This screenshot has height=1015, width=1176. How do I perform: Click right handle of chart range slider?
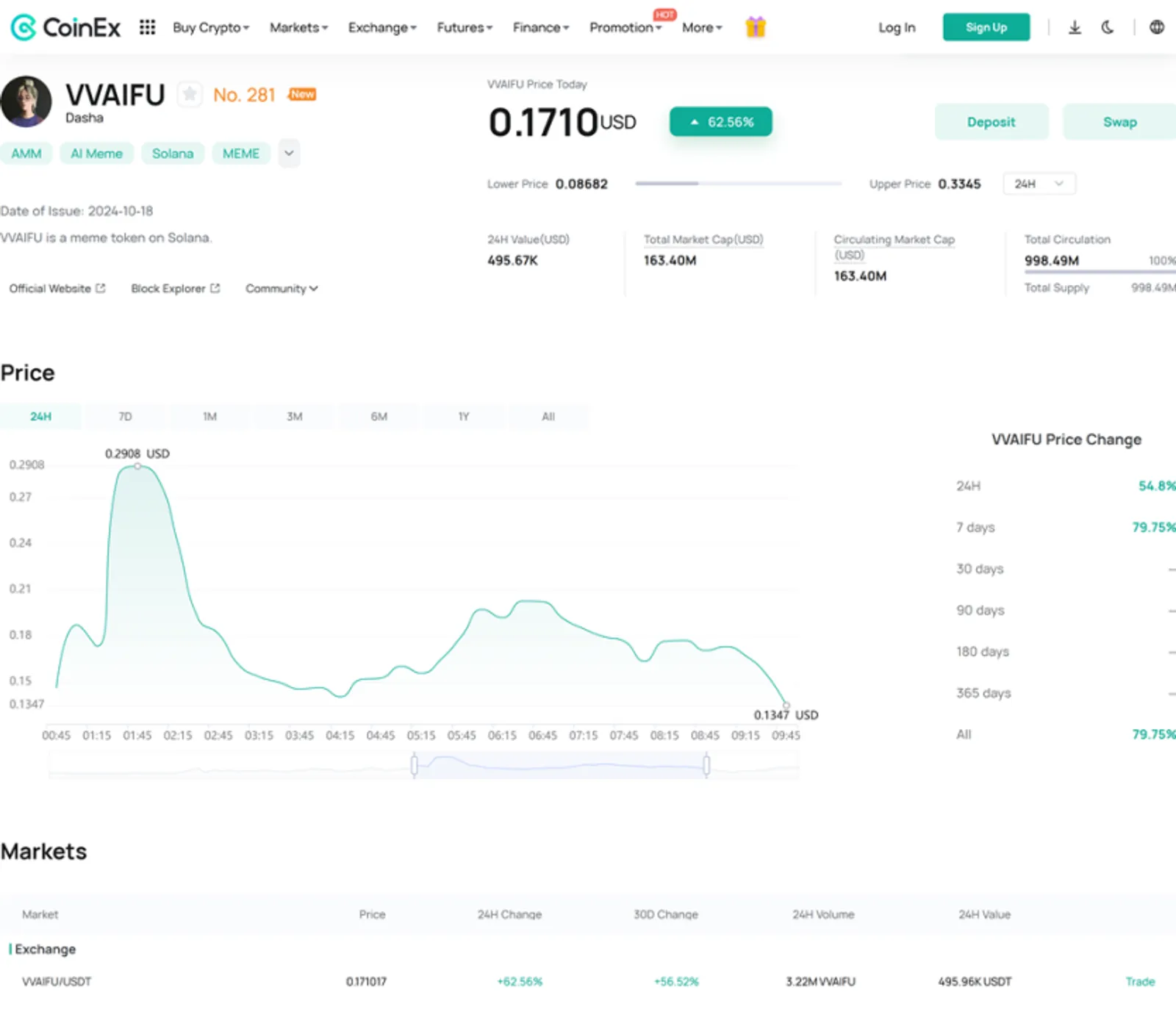[x=706, y=765]
